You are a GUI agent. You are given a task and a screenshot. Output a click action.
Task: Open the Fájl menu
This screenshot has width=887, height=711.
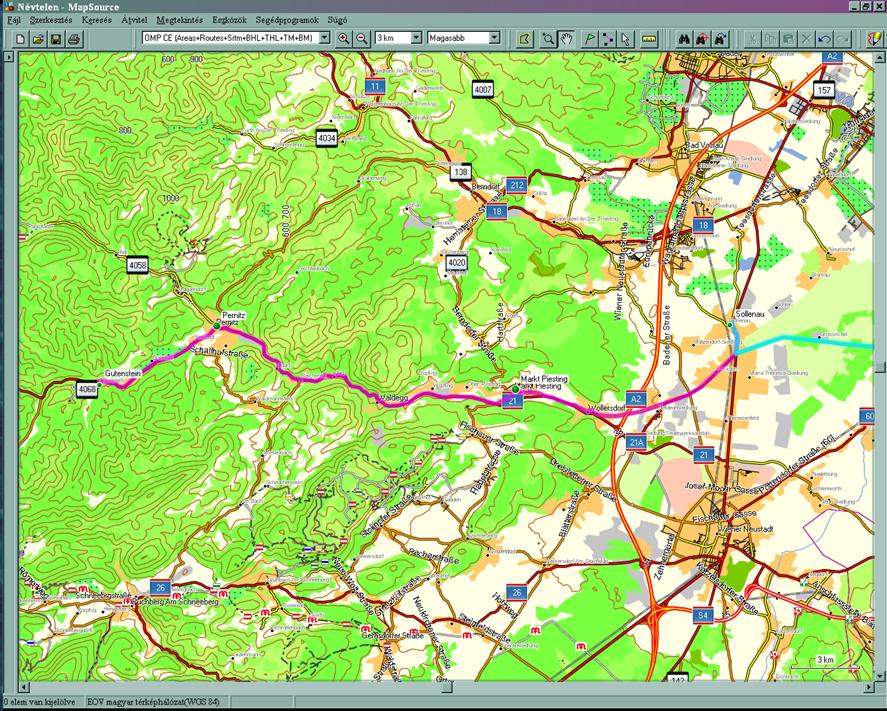pos(14,20)
